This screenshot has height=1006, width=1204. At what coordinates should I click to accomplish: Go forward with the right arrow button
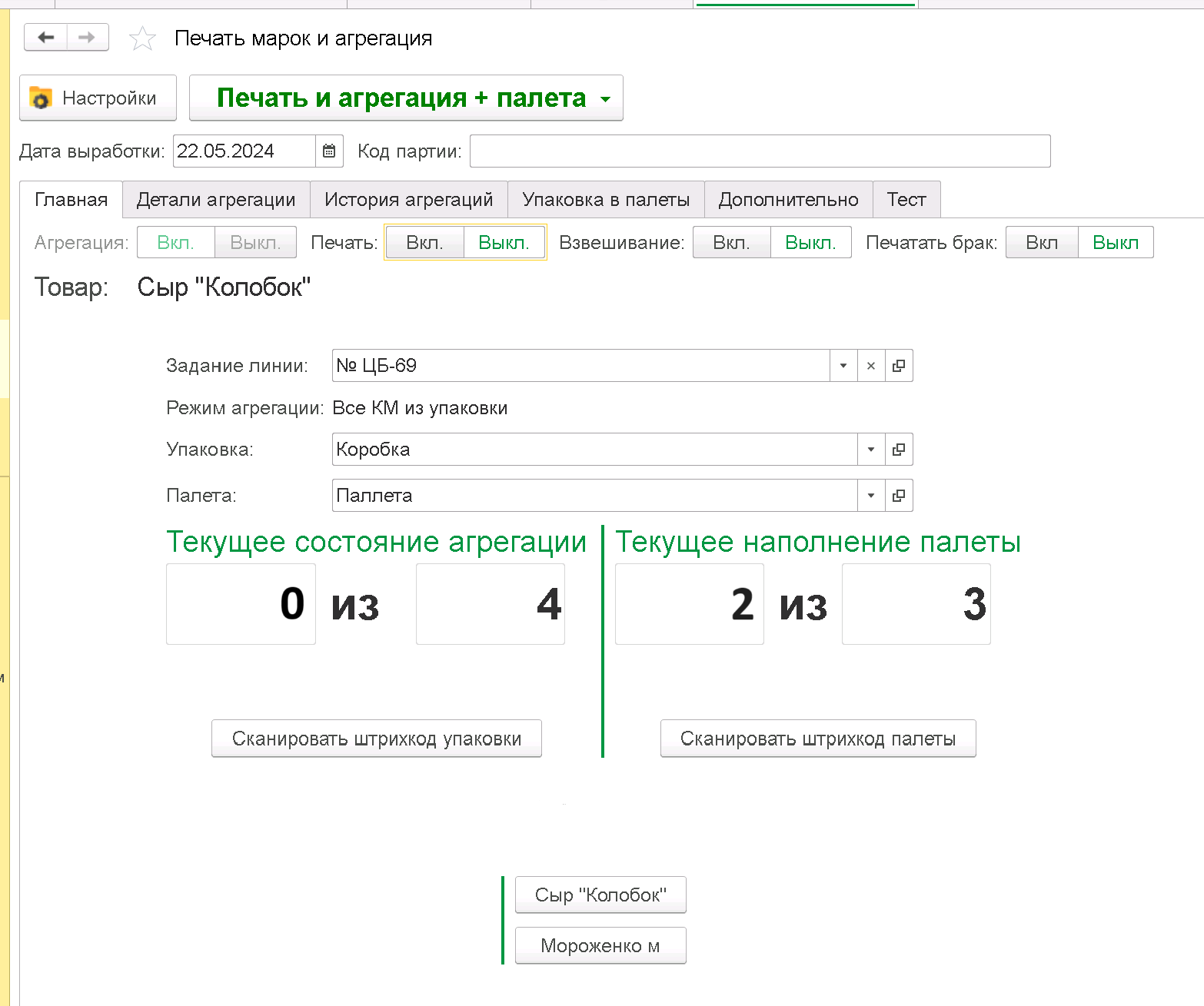[x=88, y=37]
